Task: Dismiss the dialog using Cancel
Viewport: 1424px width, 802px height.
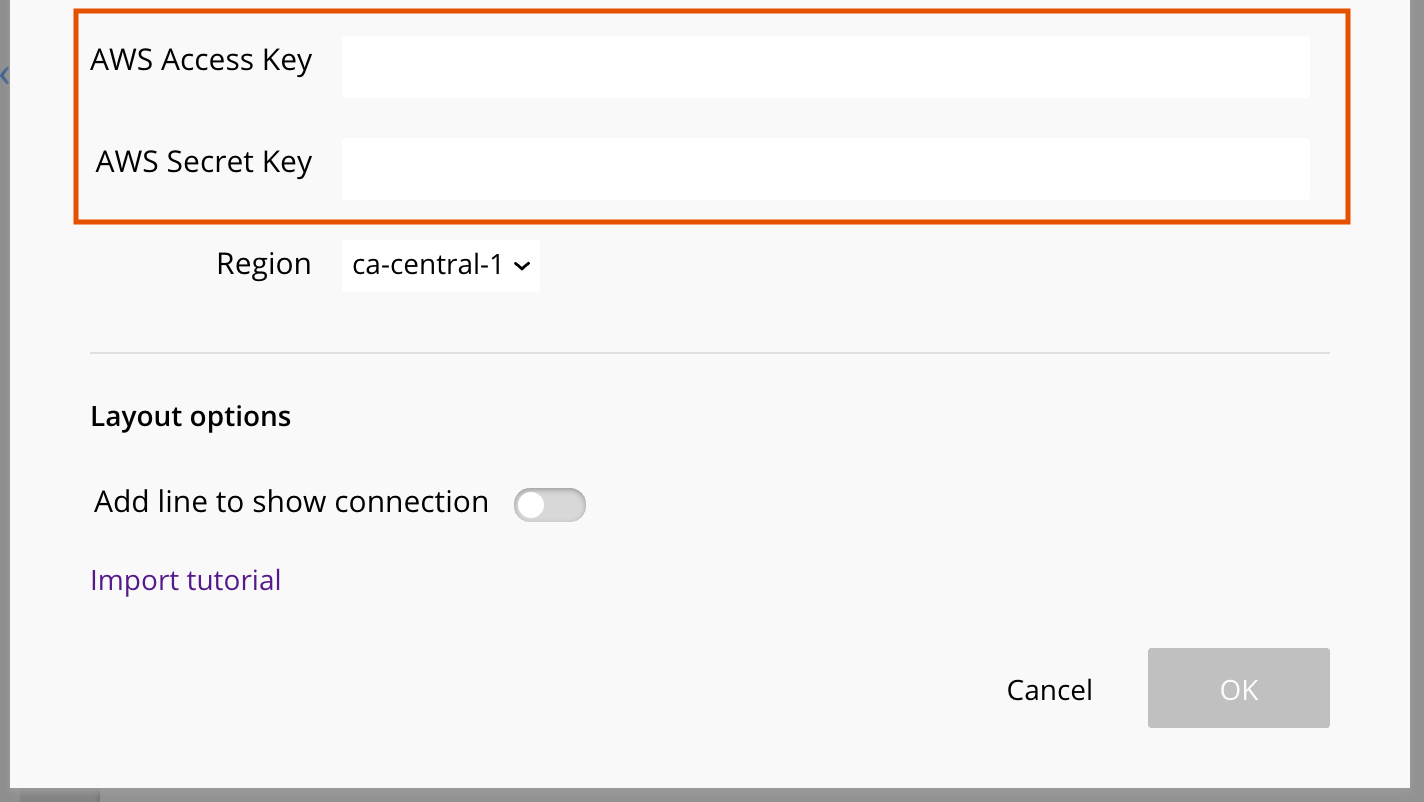Action: pos(1049,690)
